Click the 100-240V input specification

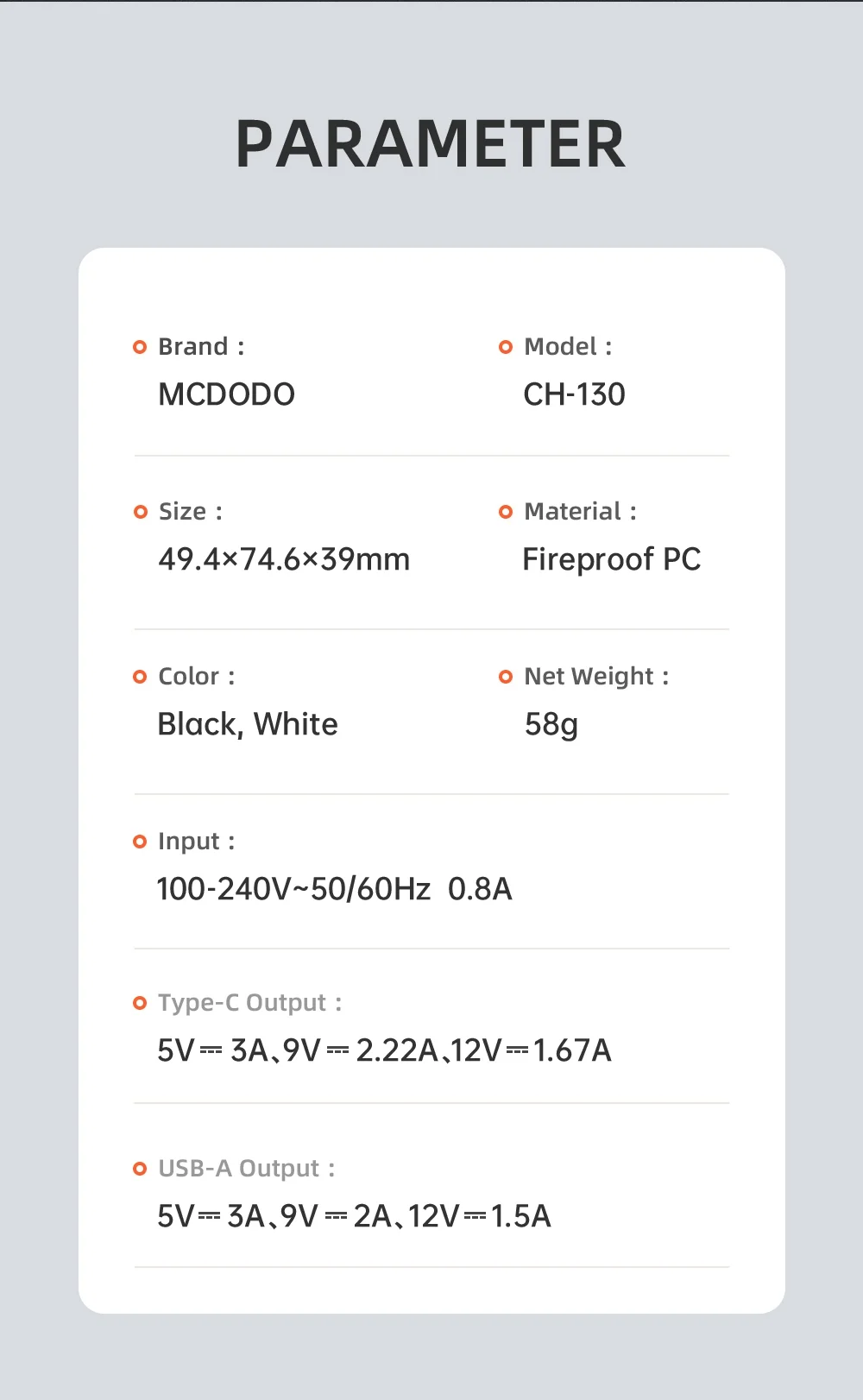335,889
